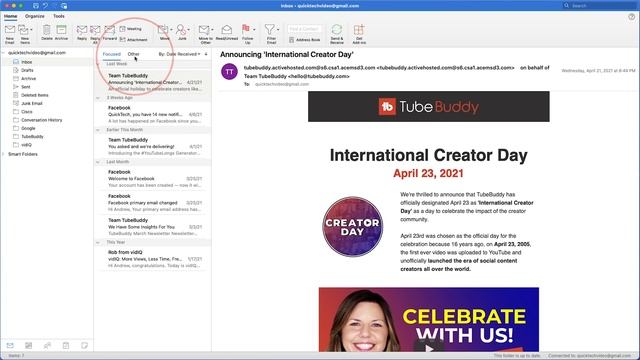Open 'We Have Some Insights For You' email
This screenshot has width=640, height=360.
[x=153, y=227]
